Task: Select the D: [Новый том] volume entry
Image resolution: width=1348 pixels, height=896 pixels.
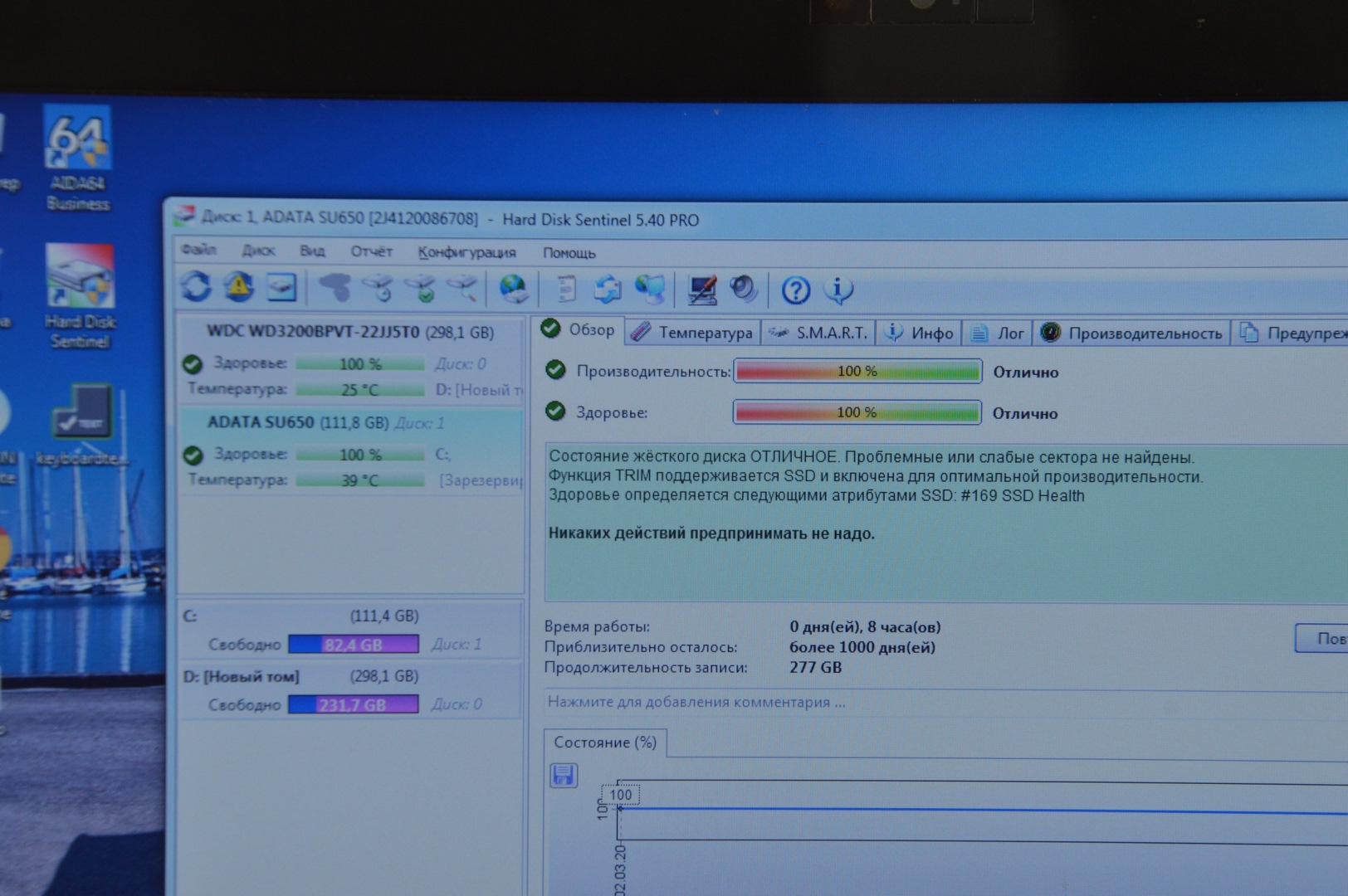Action: (x=350, y=689)
